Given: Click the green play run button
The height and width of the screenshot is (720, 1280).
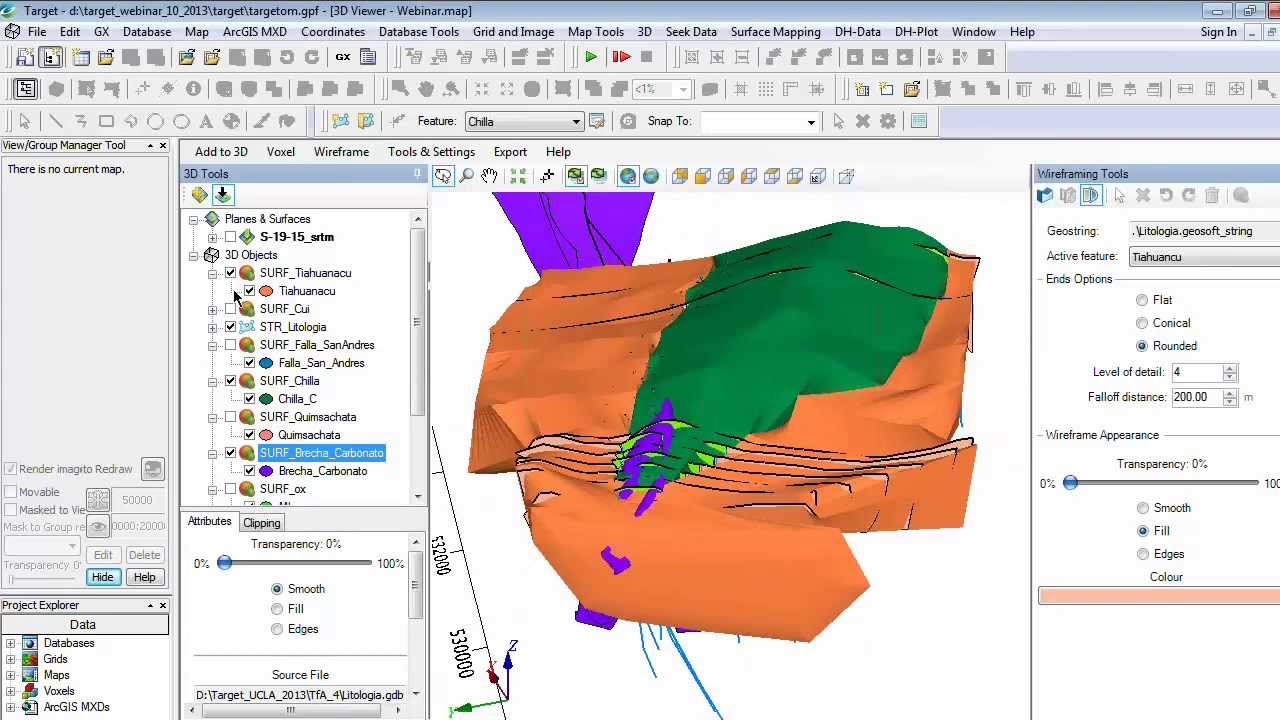Looking at the screenshot, I should point(591,57).
